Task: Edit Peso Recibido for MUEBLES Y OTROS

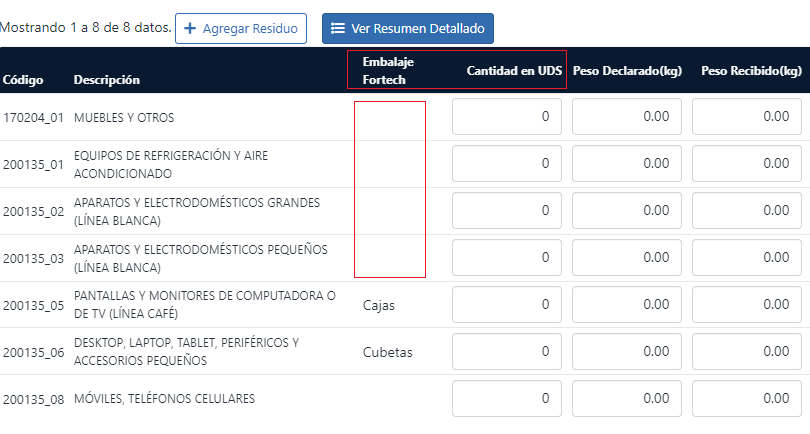Action: [x=747, y=117]
